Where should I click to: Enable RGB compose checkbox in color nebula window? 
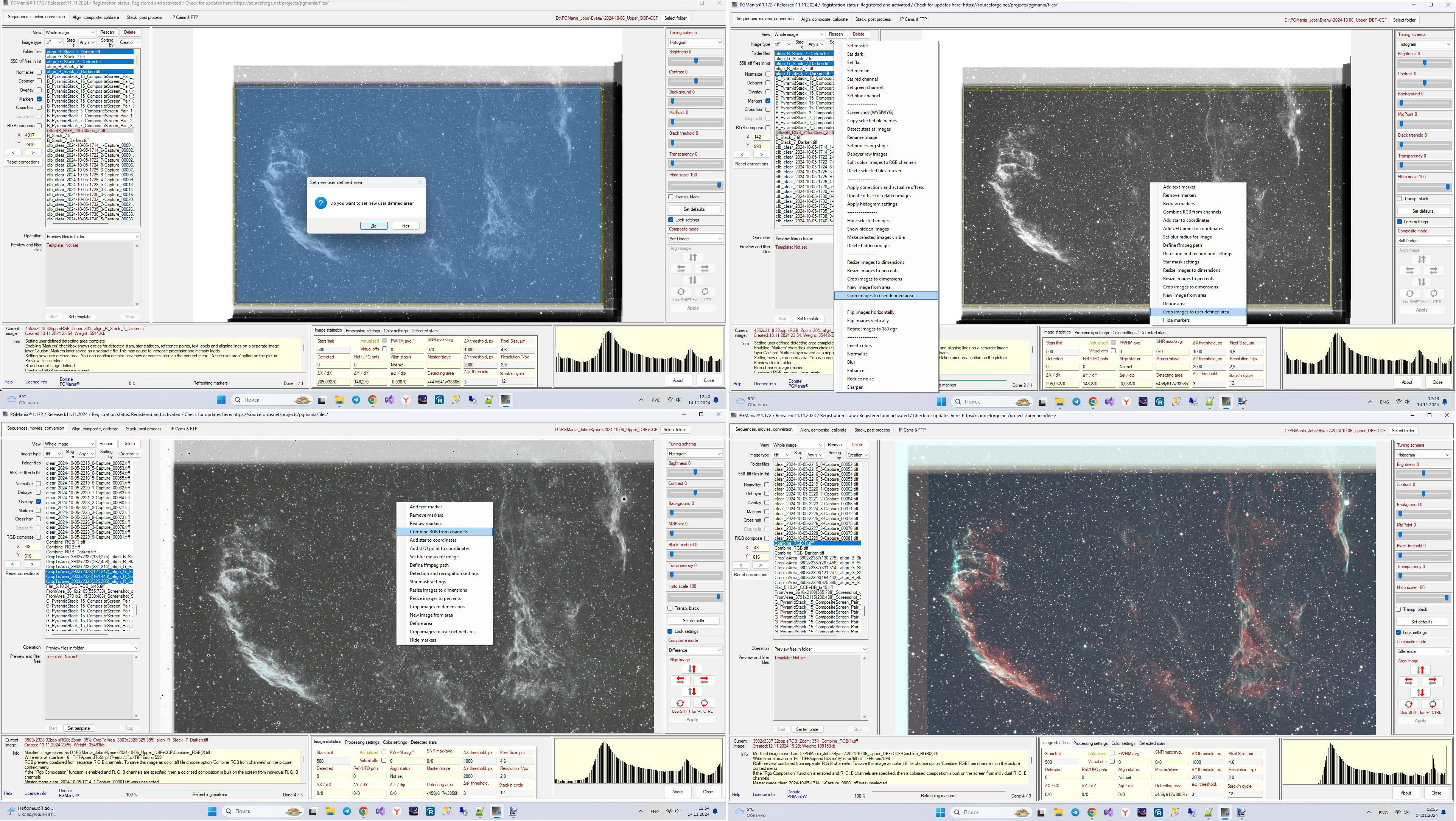[767, 538]
